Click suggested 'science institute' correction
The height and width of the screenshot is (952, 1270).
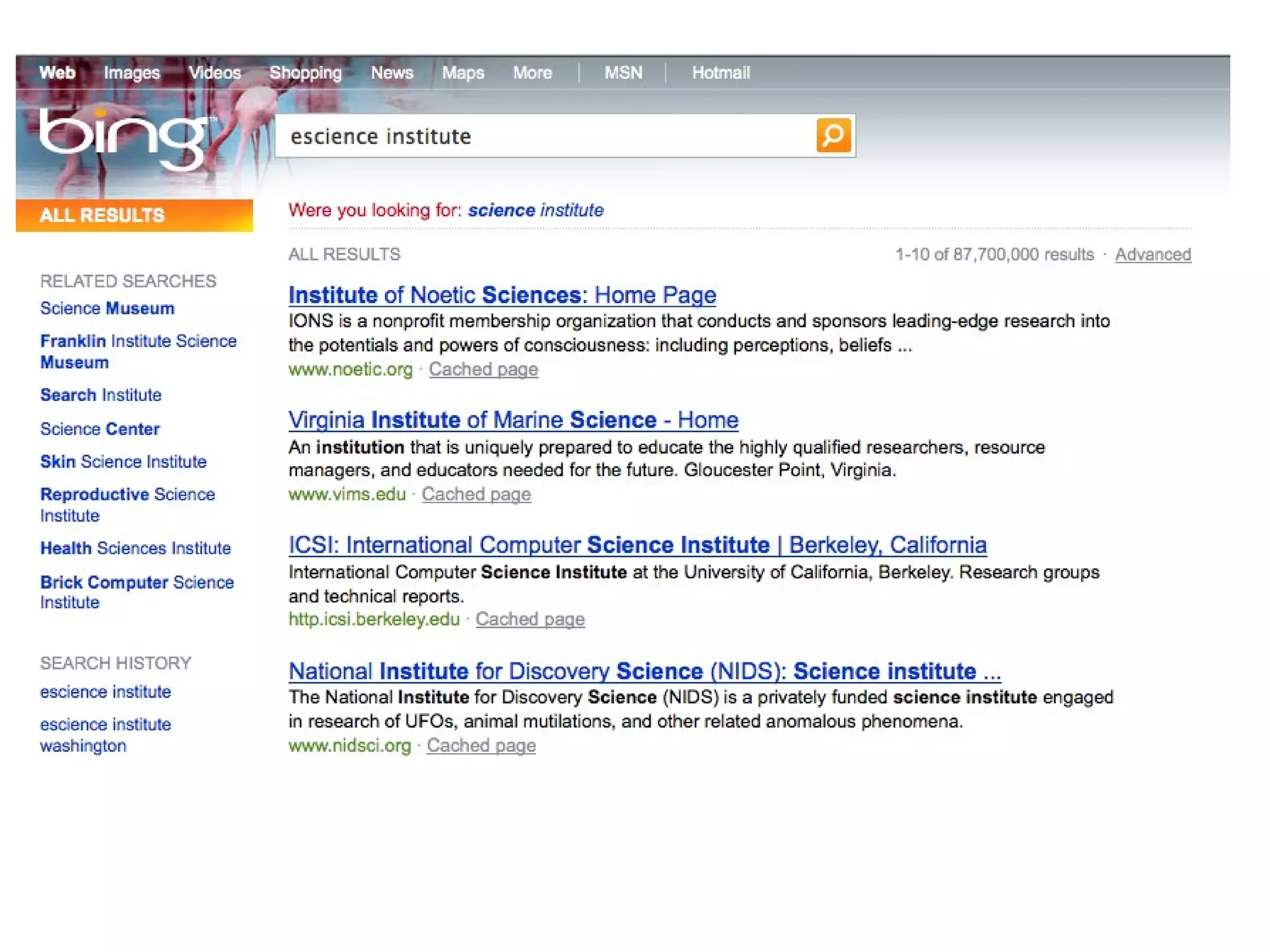[535, 210]
